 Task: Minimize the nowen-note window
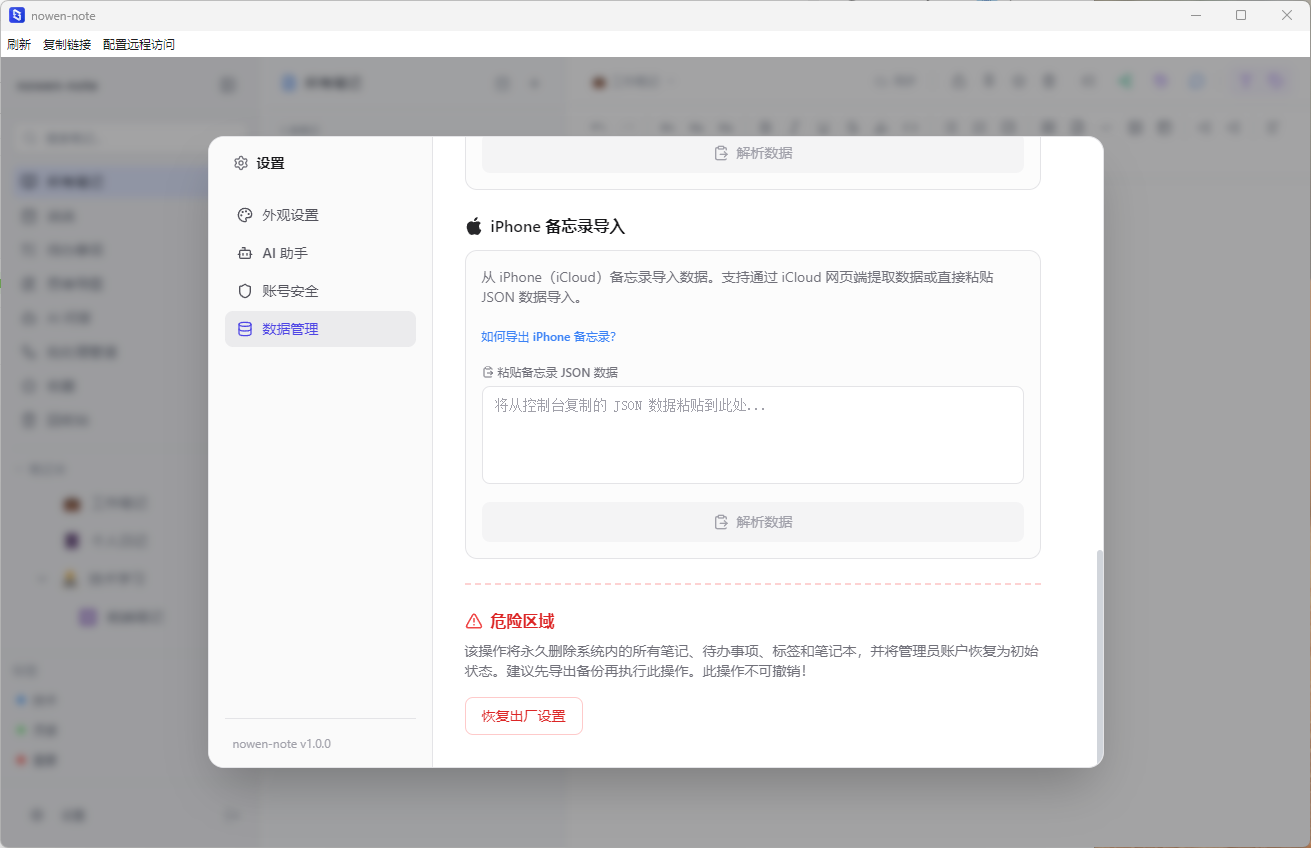[x=1195, y=15]
